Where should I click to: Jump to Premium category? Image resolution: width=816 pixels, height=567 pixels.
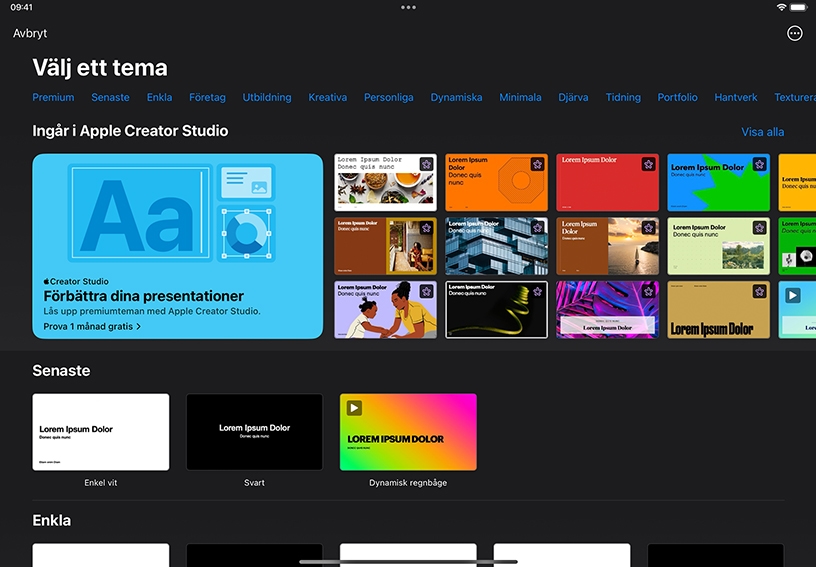click(53, 97)
